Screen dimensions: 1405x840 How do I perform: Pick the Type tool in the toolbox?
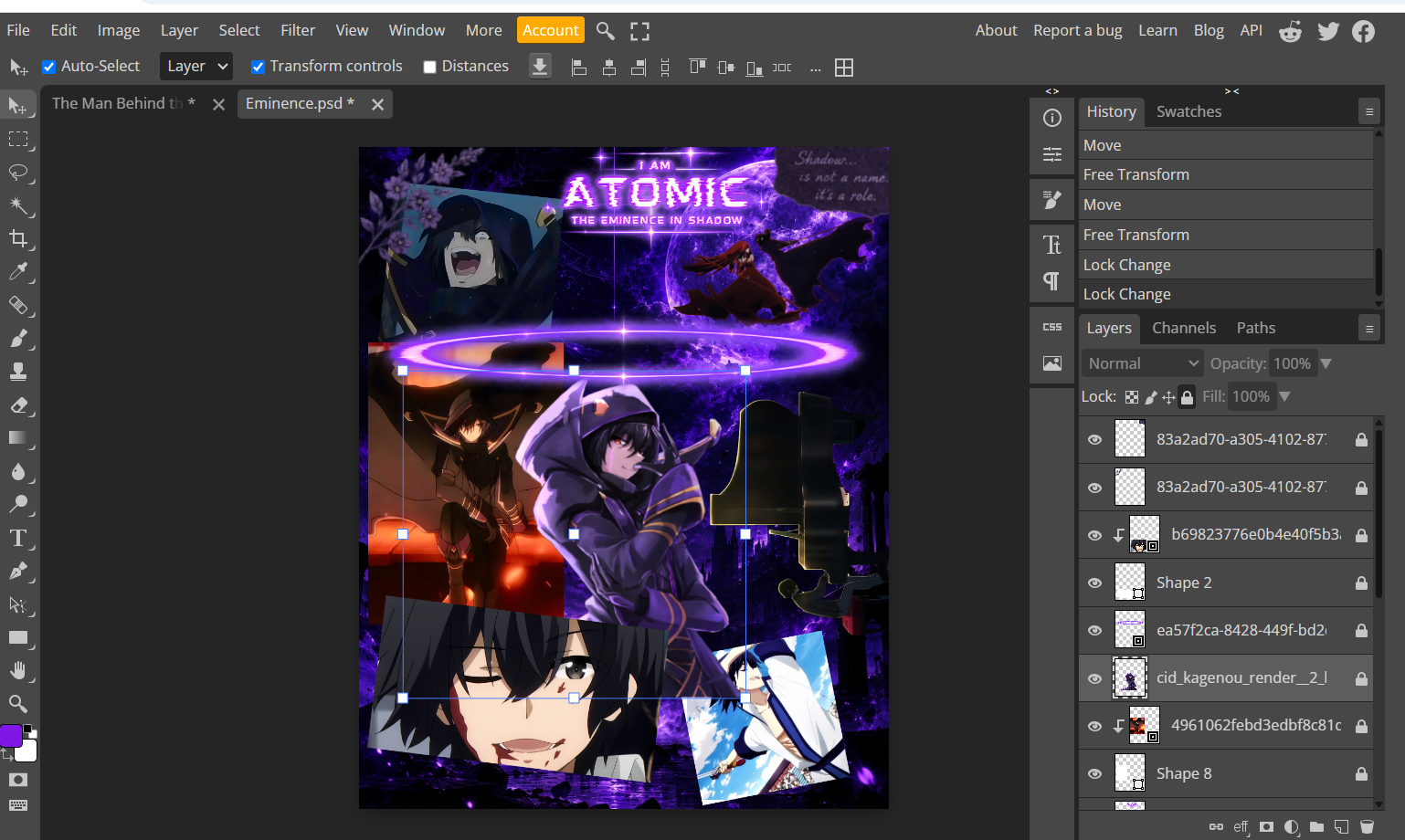tap(18, 538)
